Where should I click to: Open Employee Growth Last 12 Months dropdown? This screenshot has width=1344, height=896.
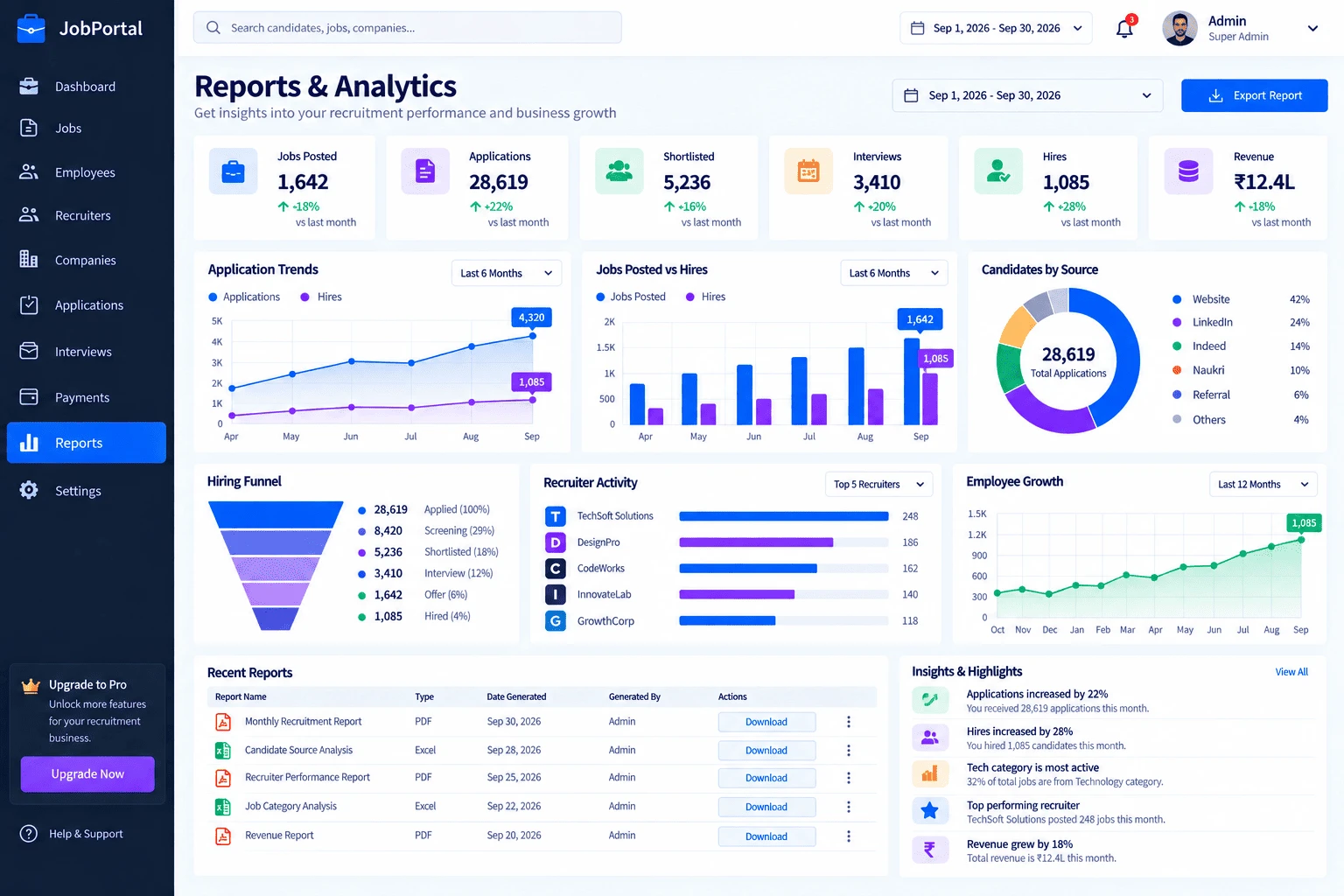pos(1263,485)
